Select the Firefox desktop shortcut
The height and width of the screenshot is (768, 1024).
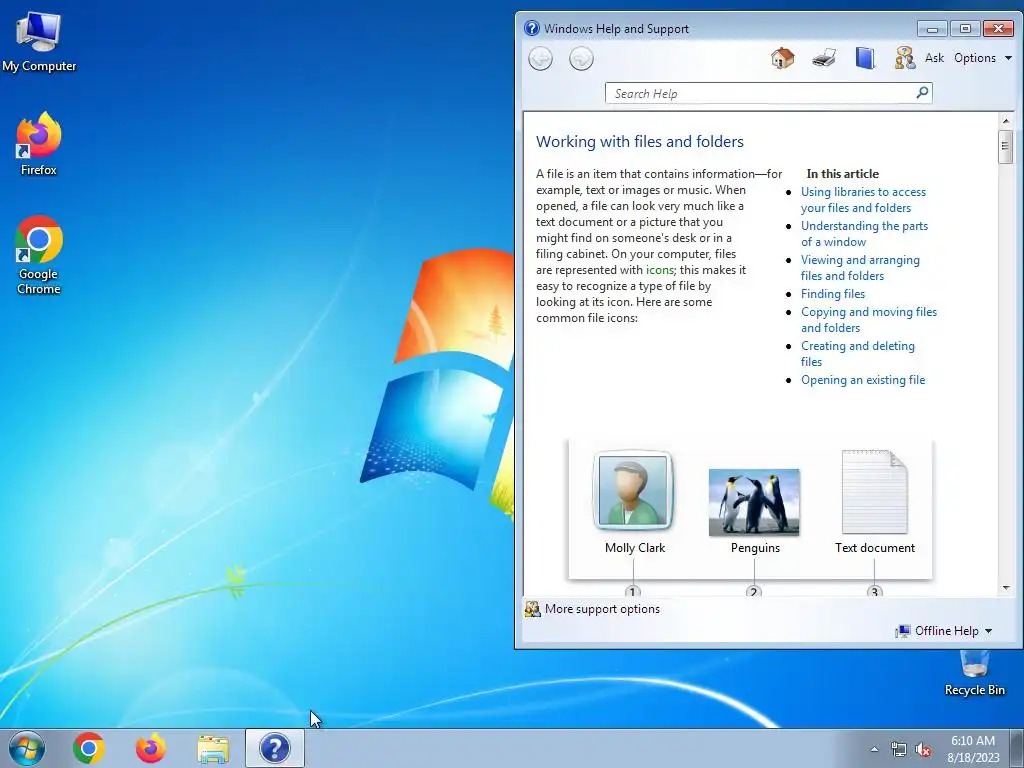coord(39,144)
